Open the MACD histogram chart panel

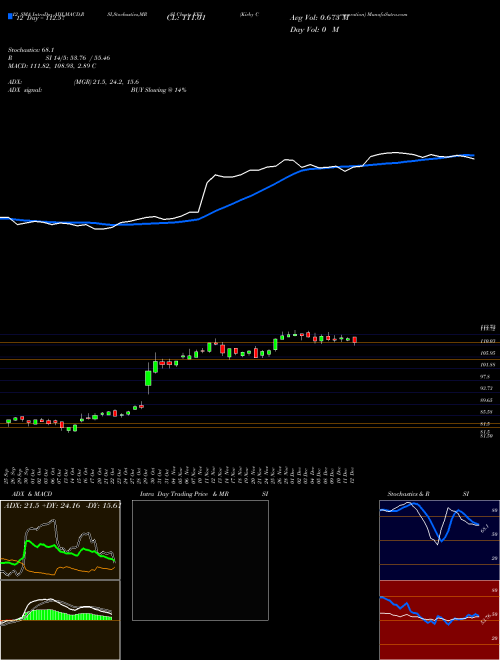[60, 620]
